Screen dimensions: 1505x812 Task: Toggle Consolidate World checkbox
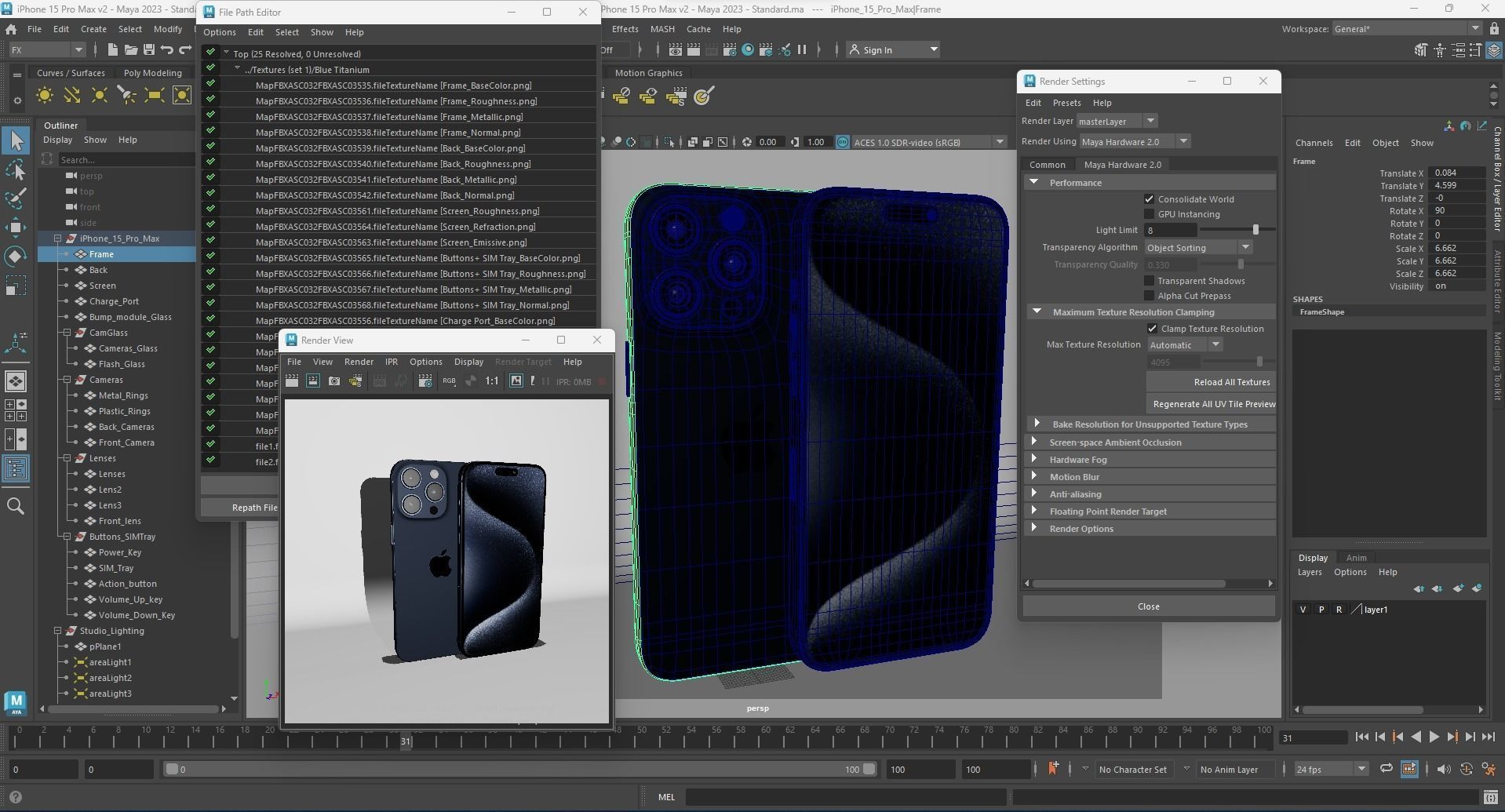tap(1150, 199)
